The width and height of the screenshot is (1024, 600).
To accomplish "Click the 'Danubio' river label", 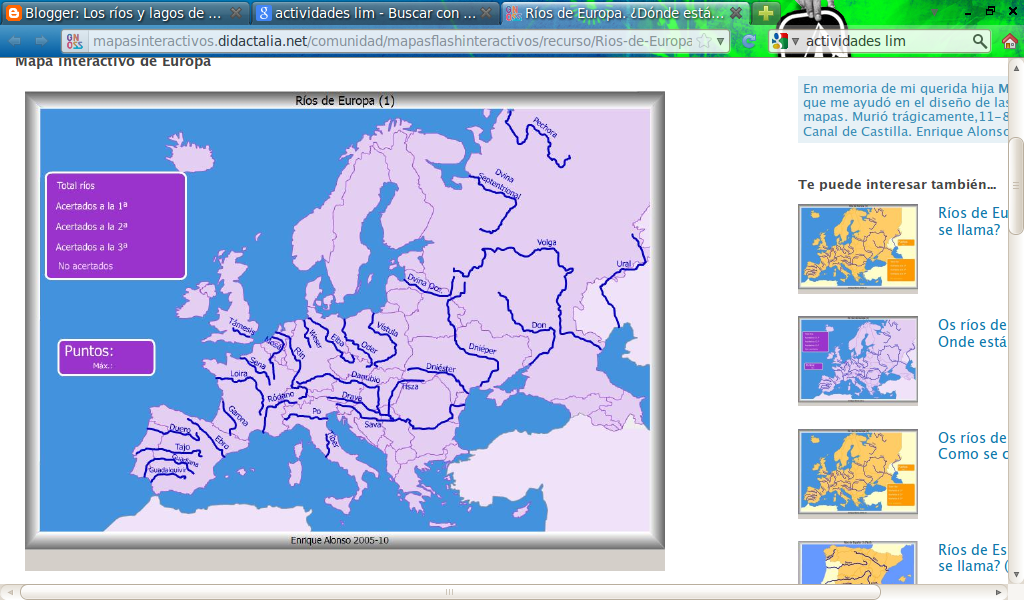I will click(x=366, y=377).
